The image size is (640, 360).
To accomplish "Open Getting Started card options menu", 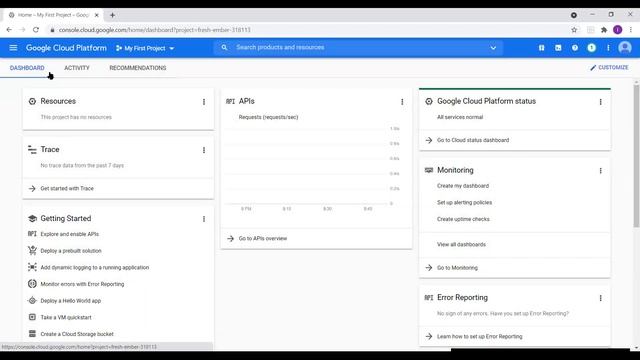I will pyautogui.click(x=204, y=219).
